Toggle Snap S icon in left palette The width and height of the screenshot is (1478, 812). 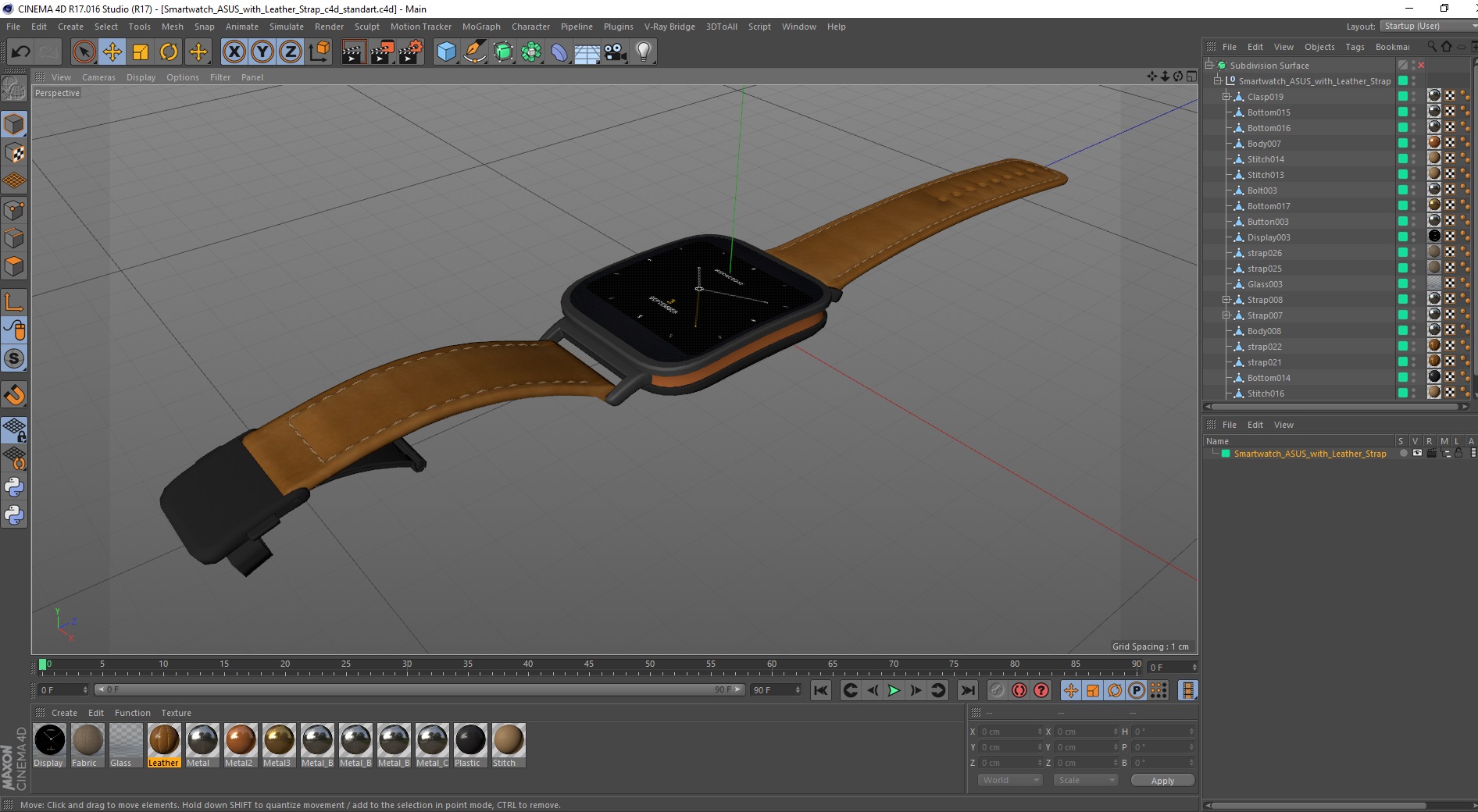coord(14,358)
